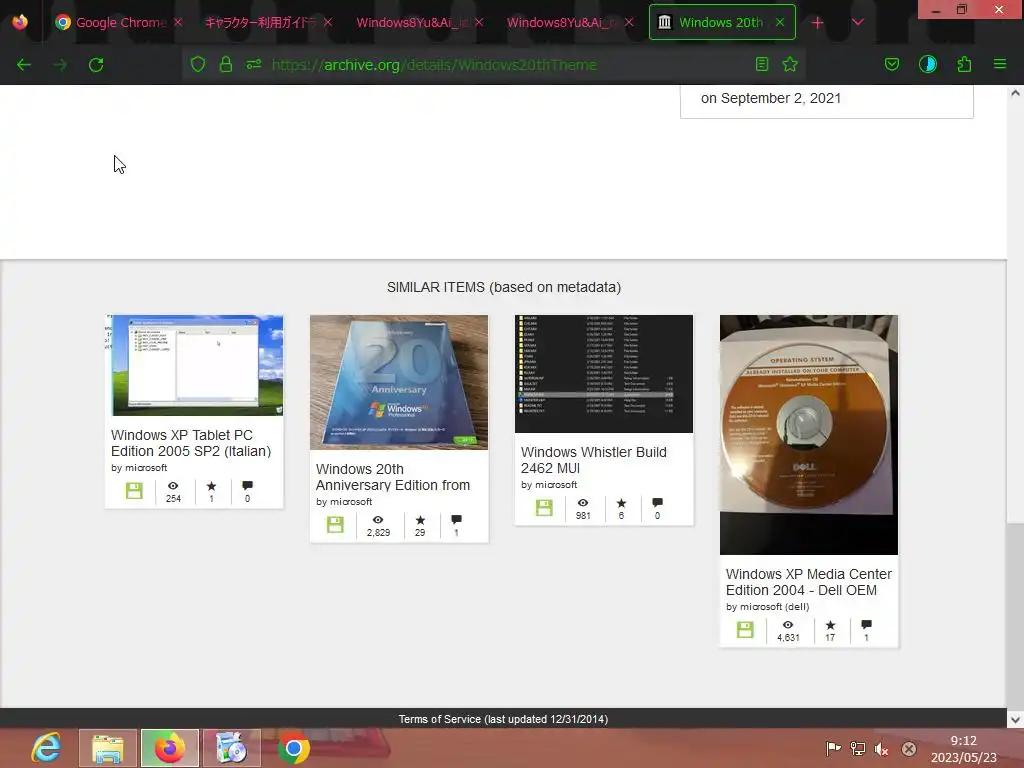Click the Action Center flag tray icon
The width and height of the screenshot is (1024, 768).
pos(833,749)
